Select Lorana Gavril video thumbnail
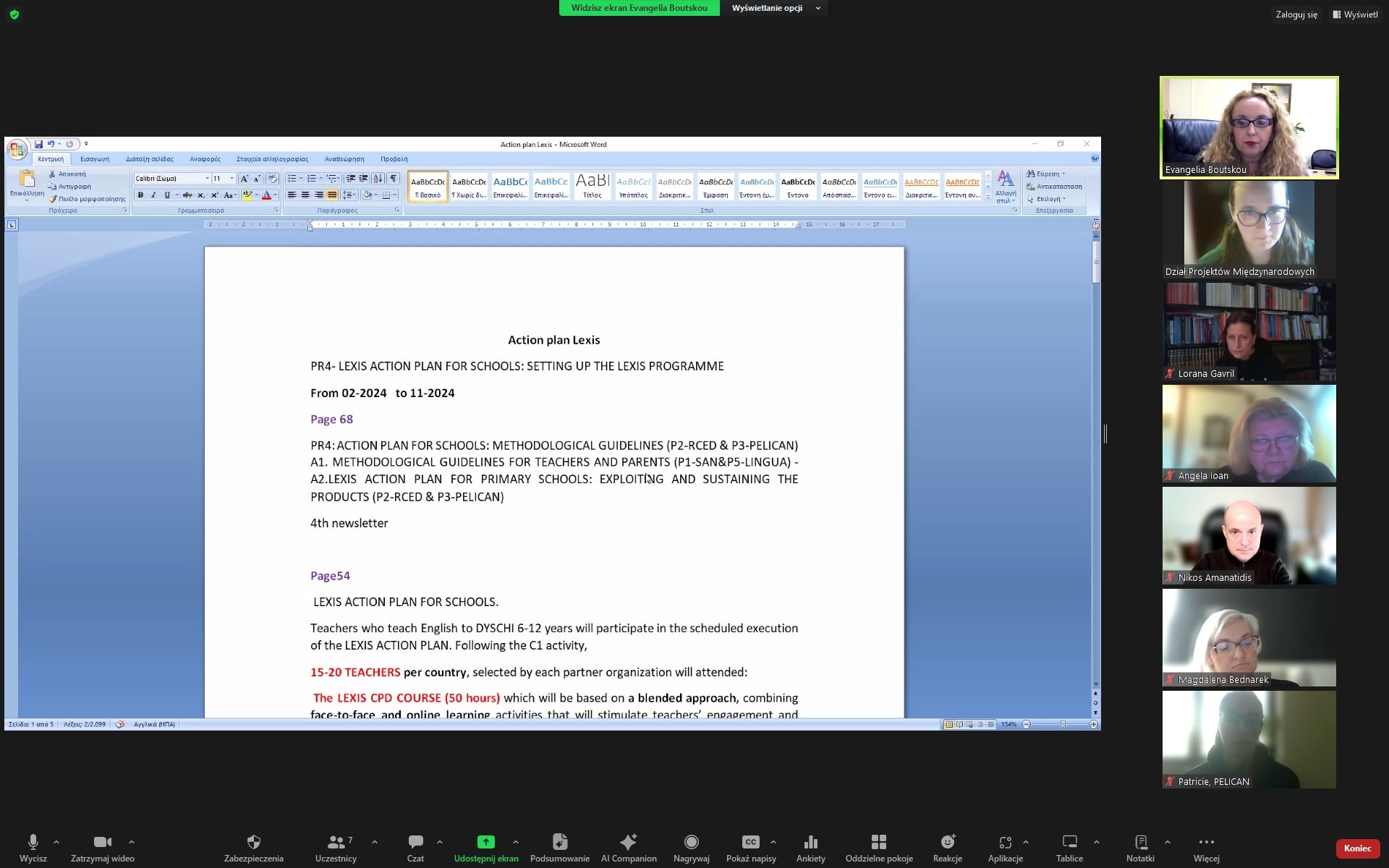Screen dimensions: 1389x868 [1249, 331]
